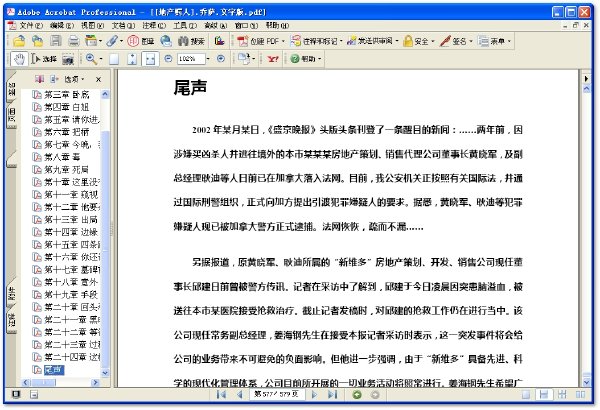Click the zoom in plus button

coord(221,59)
